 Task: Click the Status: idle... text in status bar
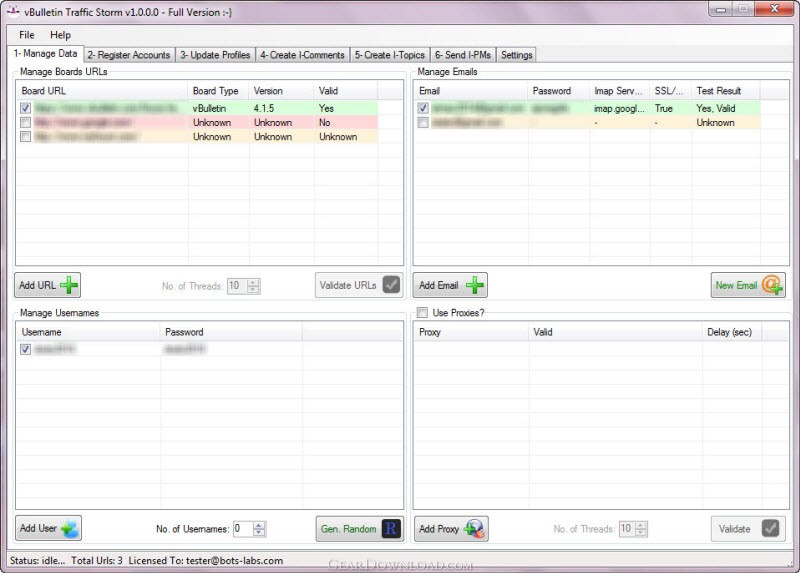pyautogui.click(x=37, y=560)
